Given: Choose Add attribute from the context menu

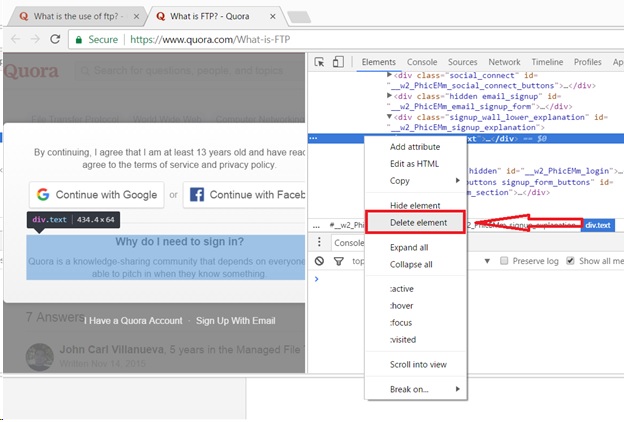Looking at the screenshot, I should pos(415,147).
